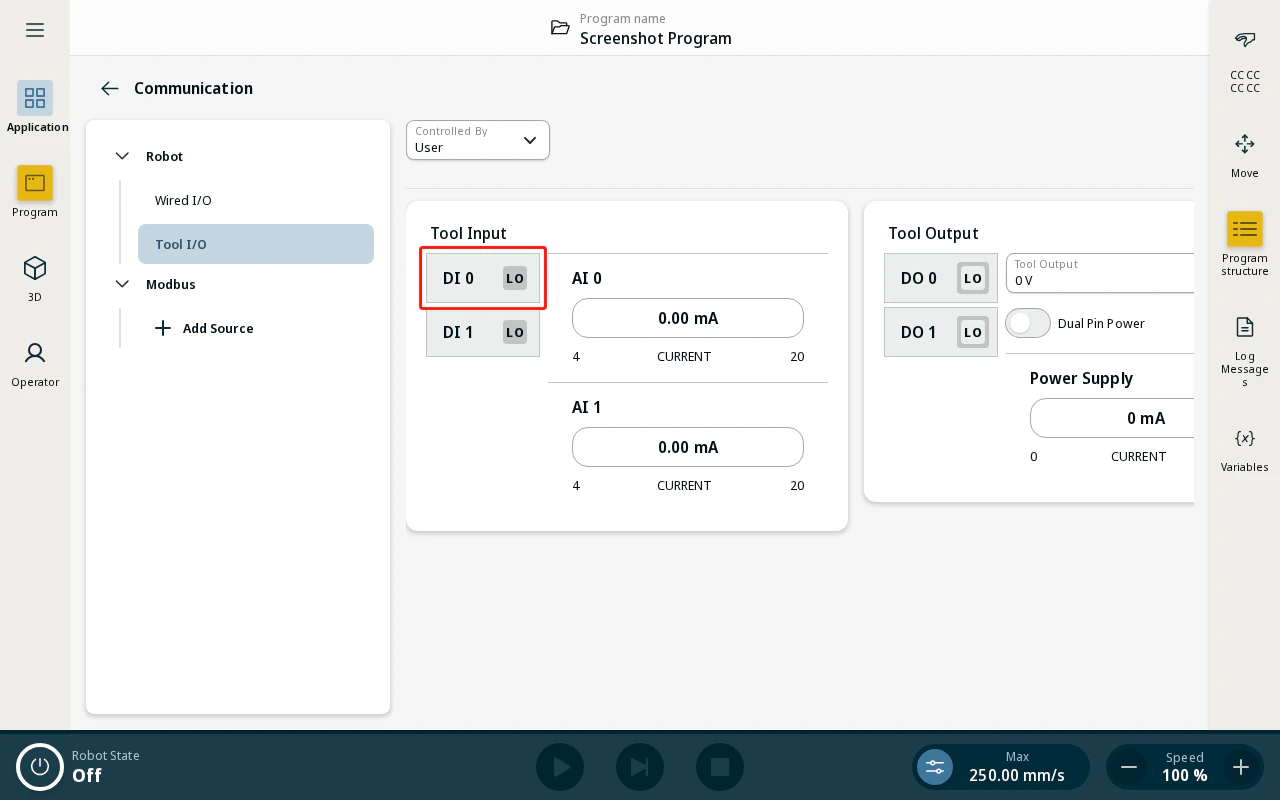
Task: Open the 3D cube view icon
Action: coord(35,268)
